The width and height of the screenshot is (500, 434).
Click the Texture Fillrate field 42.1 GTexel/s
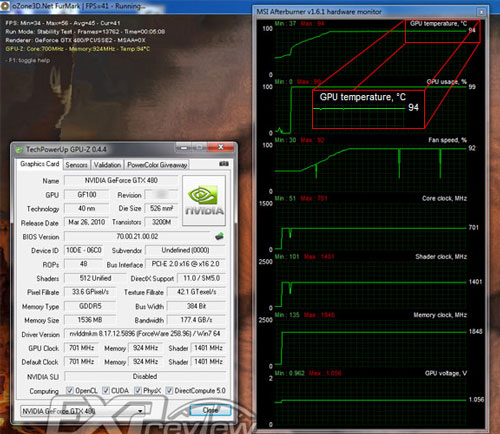pyautogui.click(x=196, y=292)
